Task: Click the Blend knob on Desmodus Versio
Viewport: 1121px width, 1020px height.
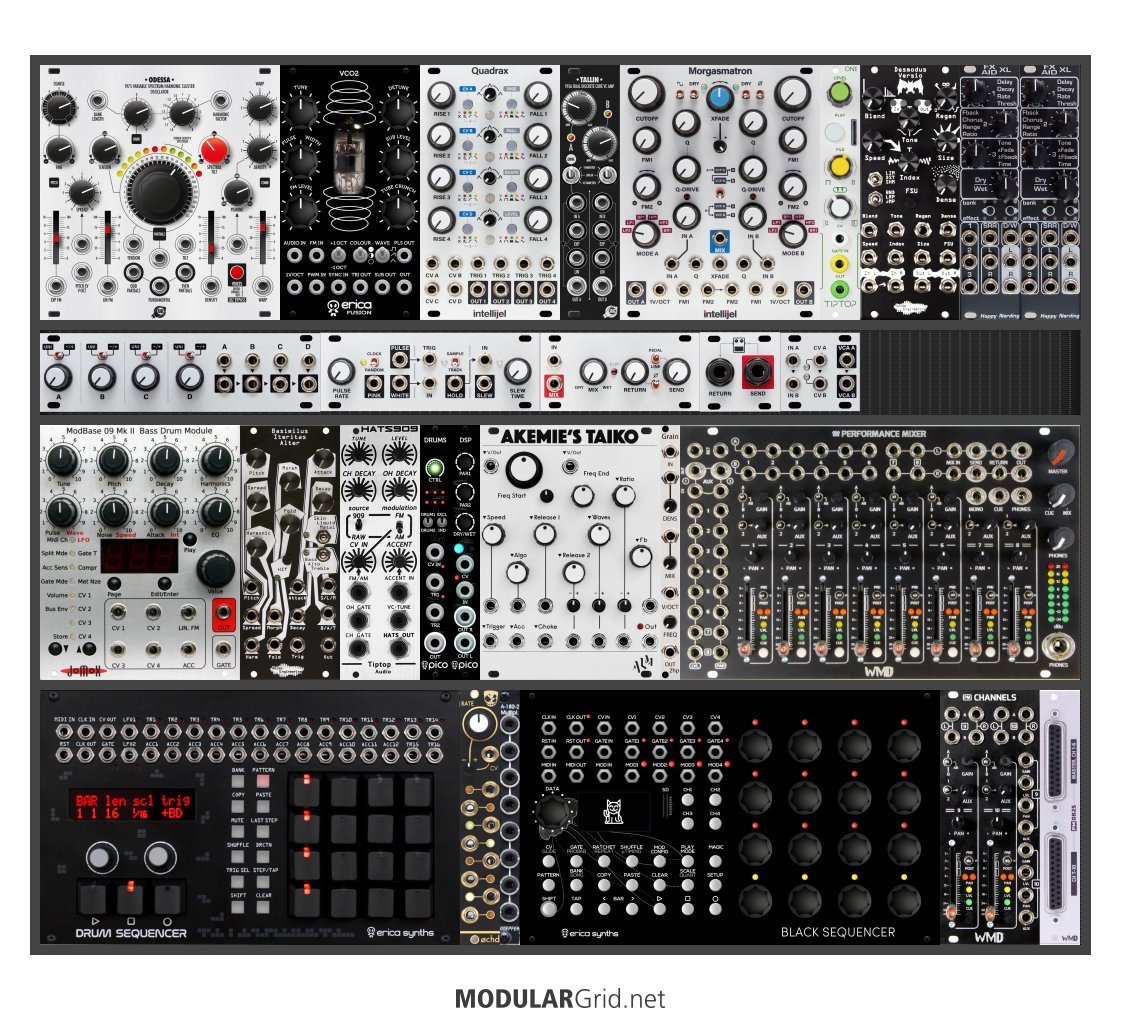Action: 874,100
